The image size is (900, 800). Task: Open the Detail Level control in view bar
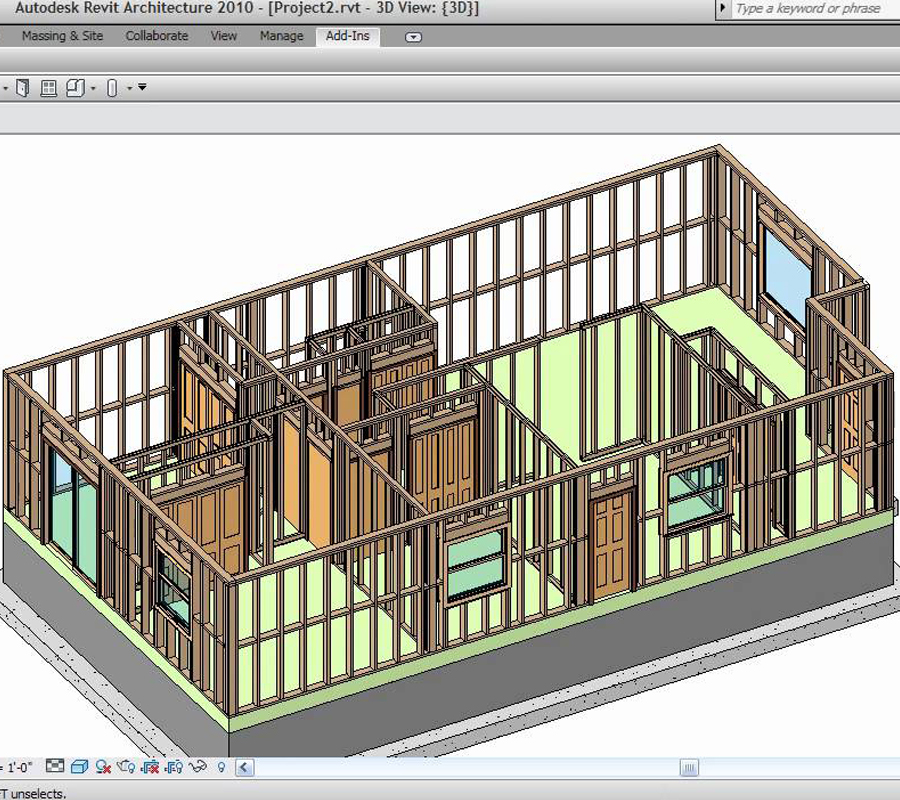(55, 767)
